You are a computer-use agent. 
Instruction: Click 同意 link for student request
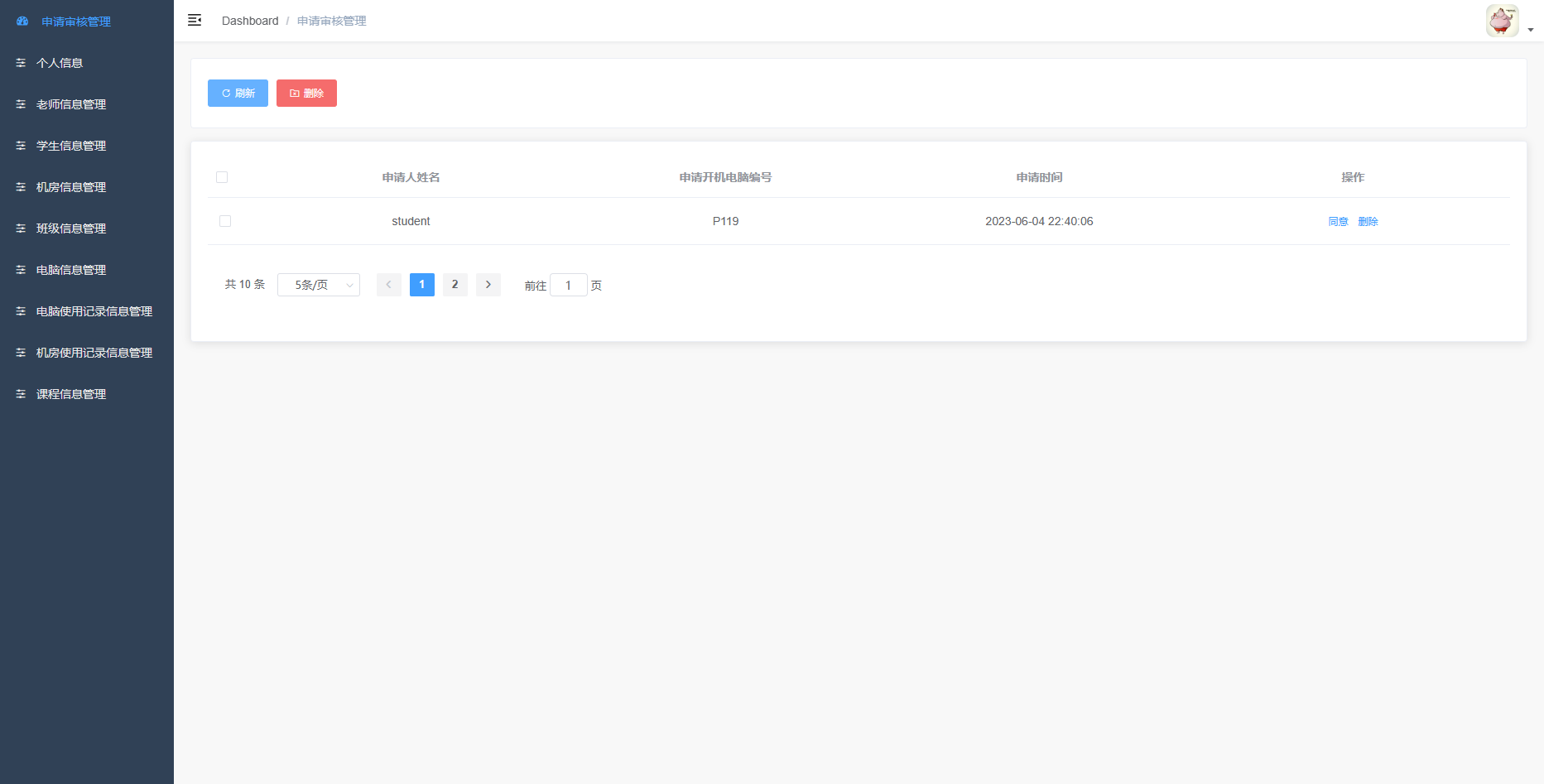1338,222
